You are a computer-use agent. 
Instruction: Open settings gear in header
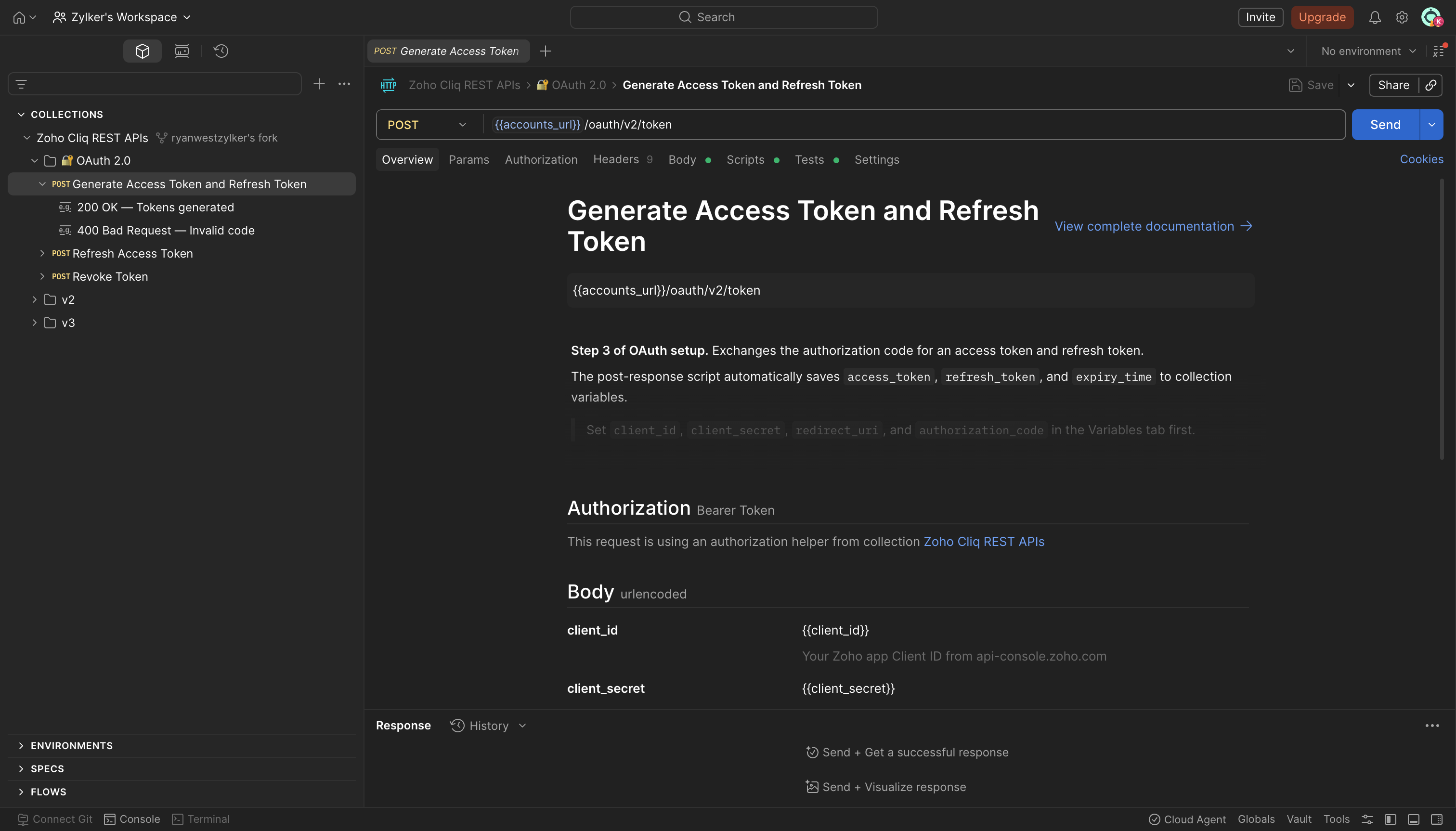click(x=1402, y=17)
